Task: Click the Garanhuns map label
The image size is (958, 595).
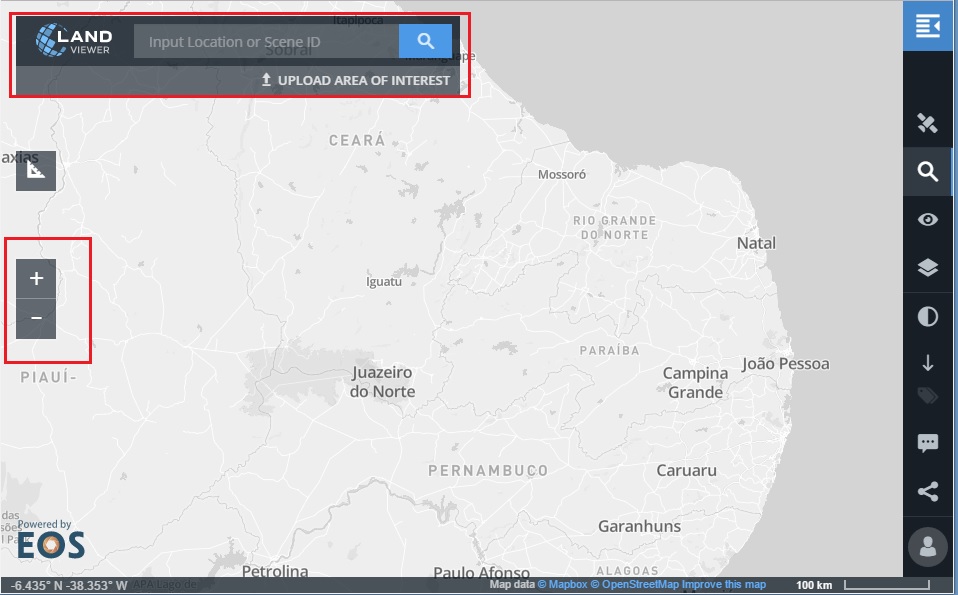Action: coord(640,526)
